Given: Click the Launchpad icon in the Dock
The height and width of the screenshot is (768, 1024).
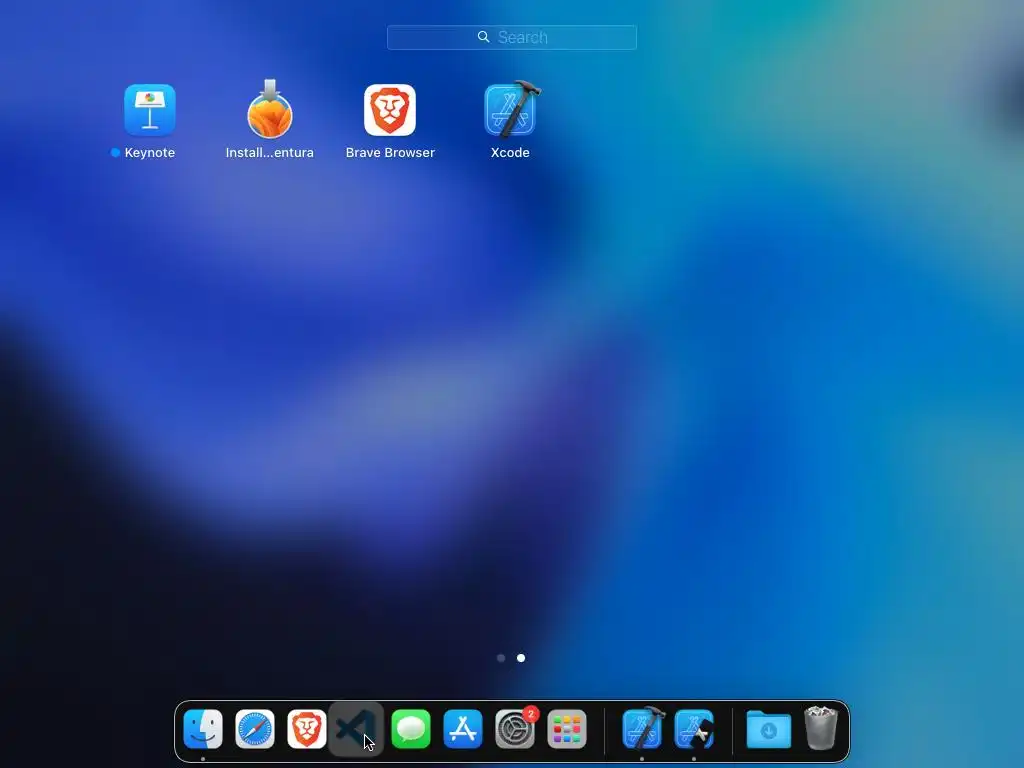Looking at the screenshot, I should (567, 729).
